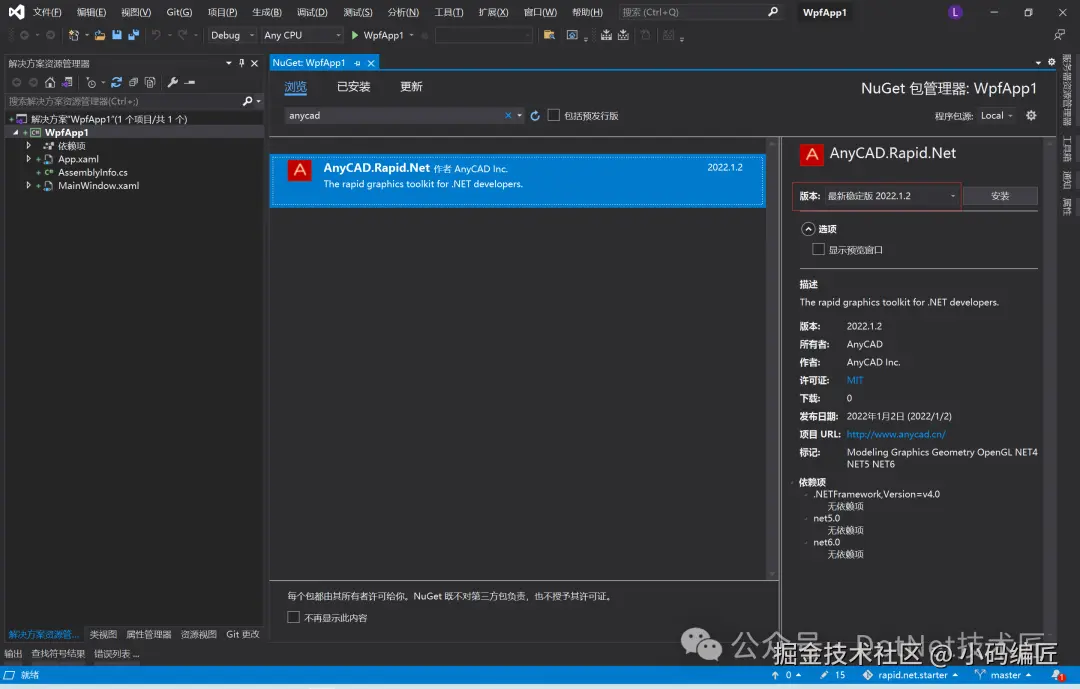
Task: Expand the App.xaml node arrow
Action: pyautogui.click(x=28, y=158)
